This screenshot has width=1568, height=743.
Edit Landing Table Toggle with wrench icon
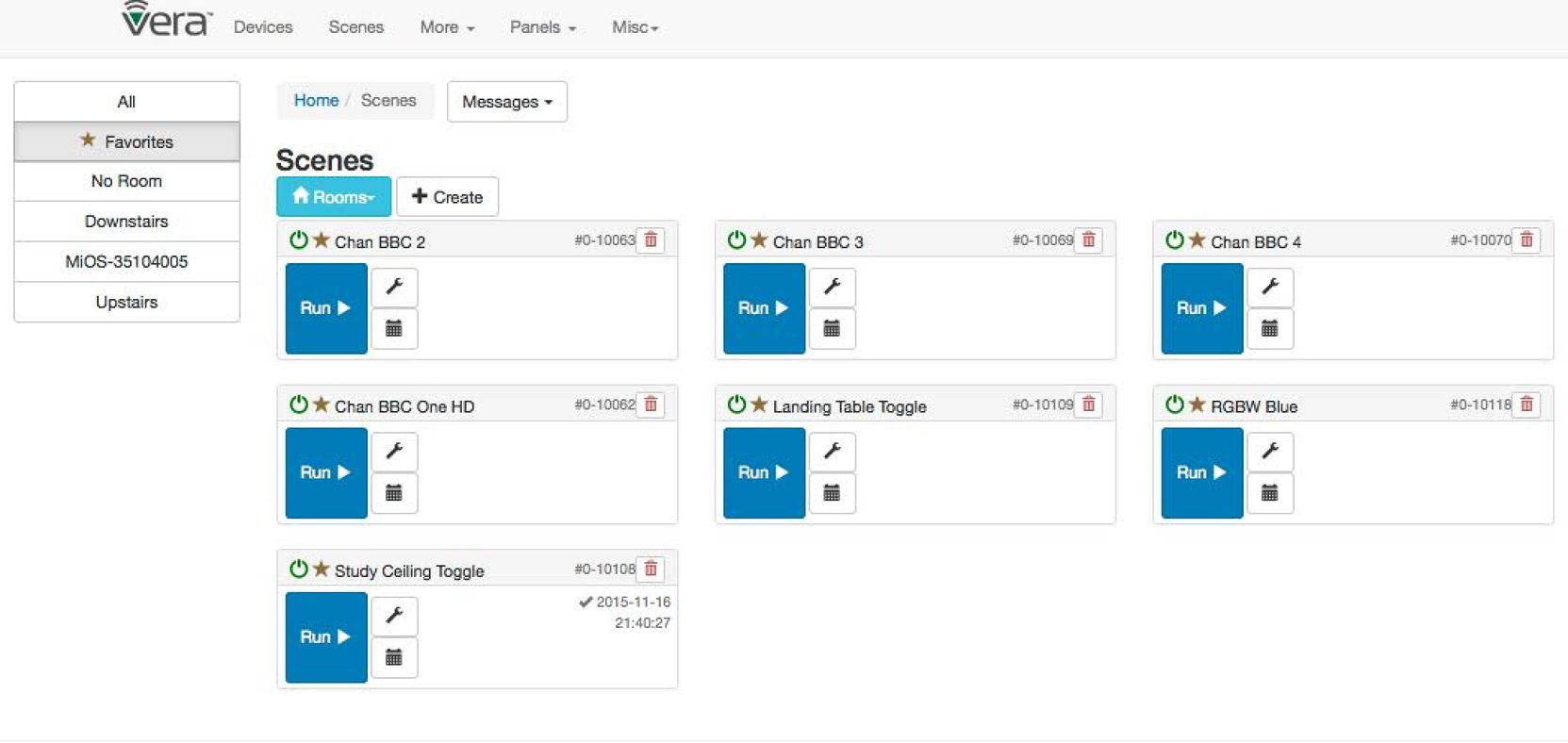pos(832,451)
